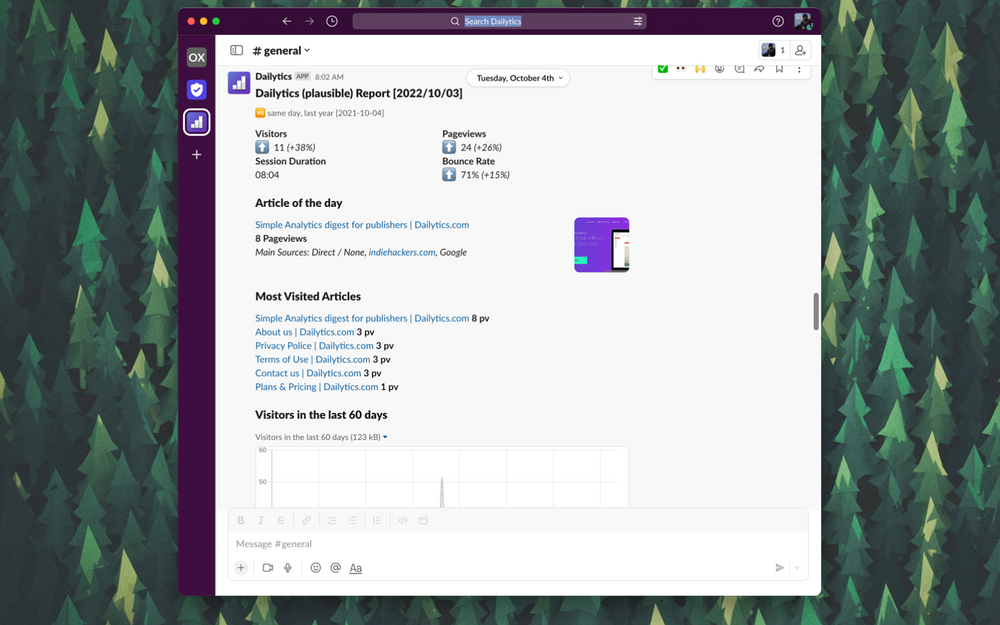Image resolution: width=1000 pixels, height=625 pixels.
Task: React with eyes emoji
Action: click(681, 68)
